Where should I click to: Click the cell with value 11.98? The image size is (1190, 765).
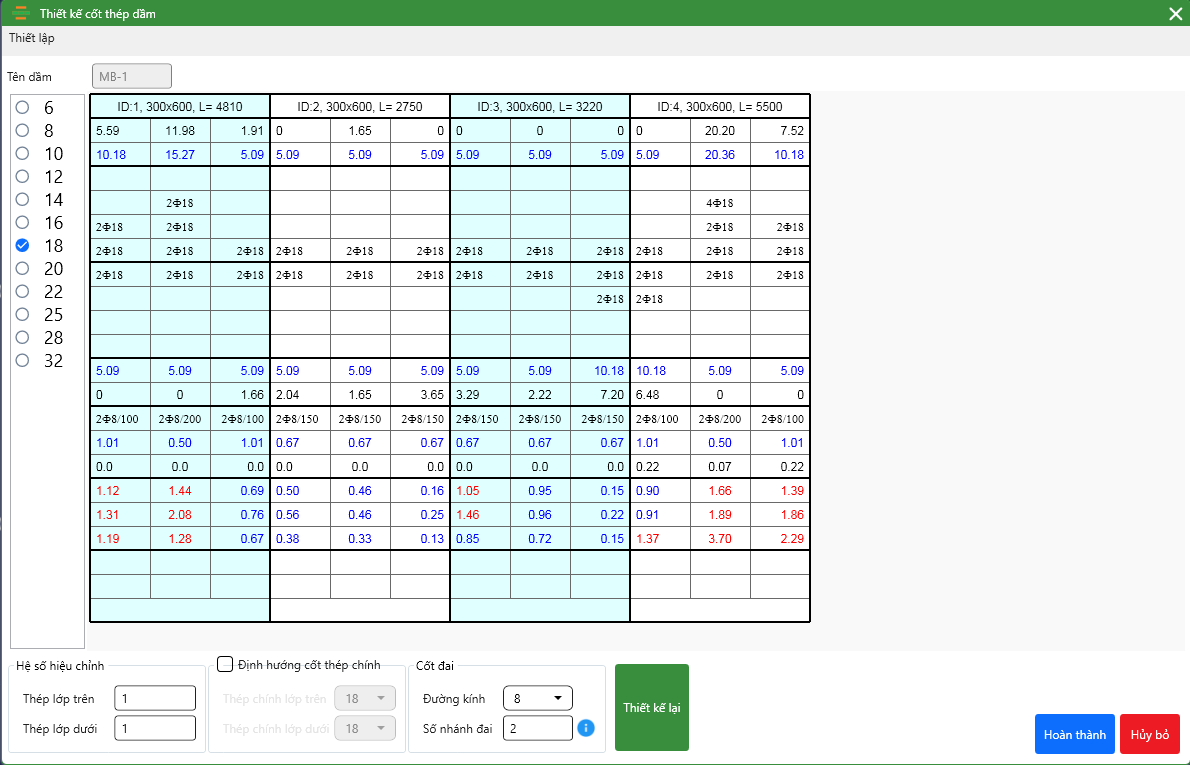[180, 131]
